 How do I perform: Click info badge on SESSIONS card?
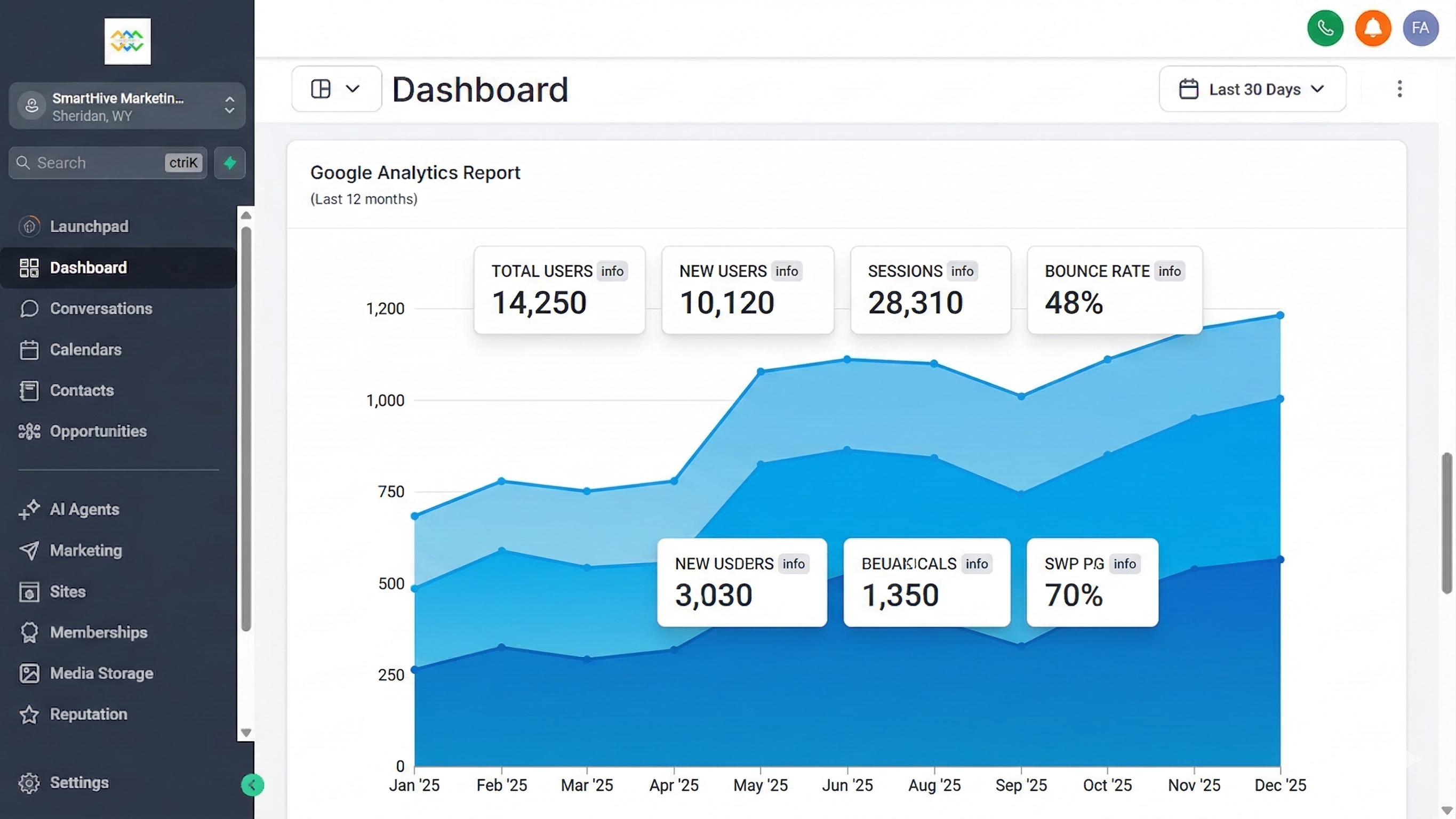(962, 271)
